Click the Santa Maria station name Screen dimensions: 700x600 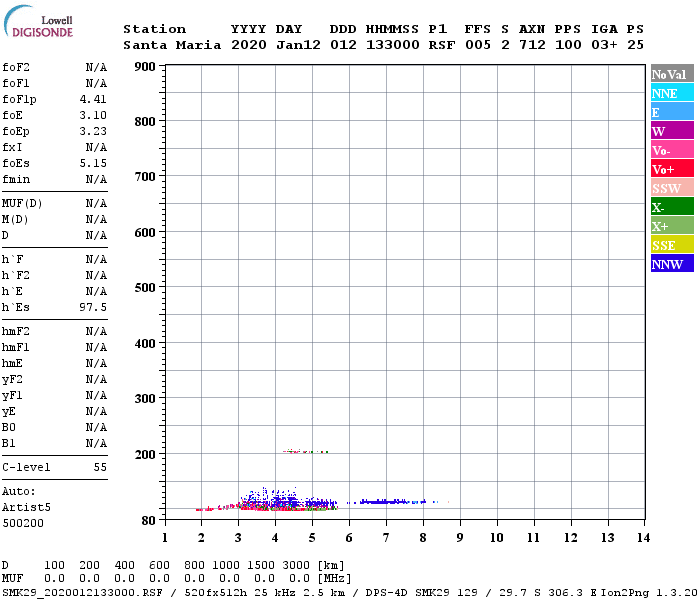click(x=172, y=45)
